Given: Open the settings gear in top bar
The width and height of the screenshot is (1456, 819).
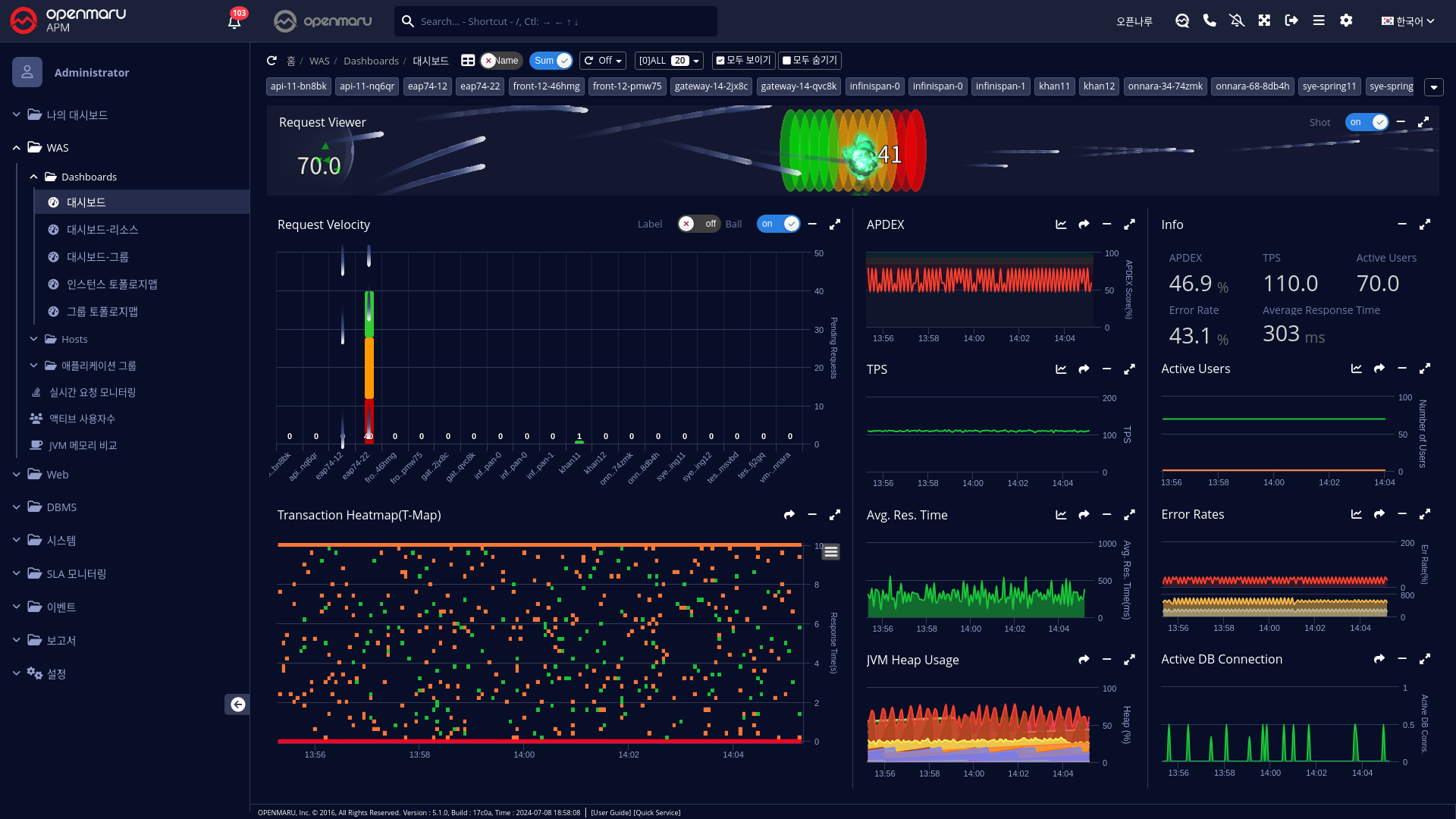Looking at the screenshot, I should coord(1346,21).
